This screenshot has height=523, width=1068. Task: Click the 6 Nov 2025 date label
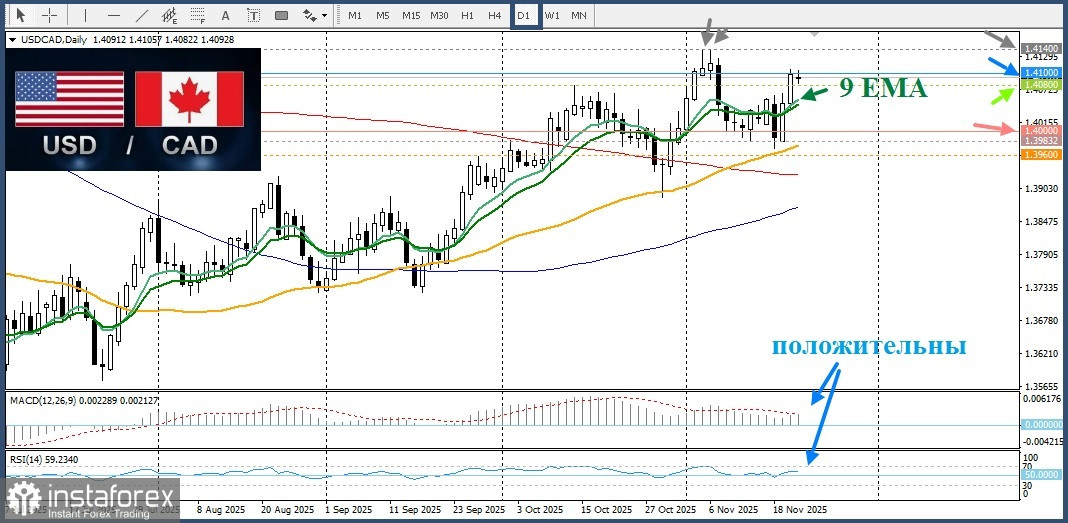(733, 509)
